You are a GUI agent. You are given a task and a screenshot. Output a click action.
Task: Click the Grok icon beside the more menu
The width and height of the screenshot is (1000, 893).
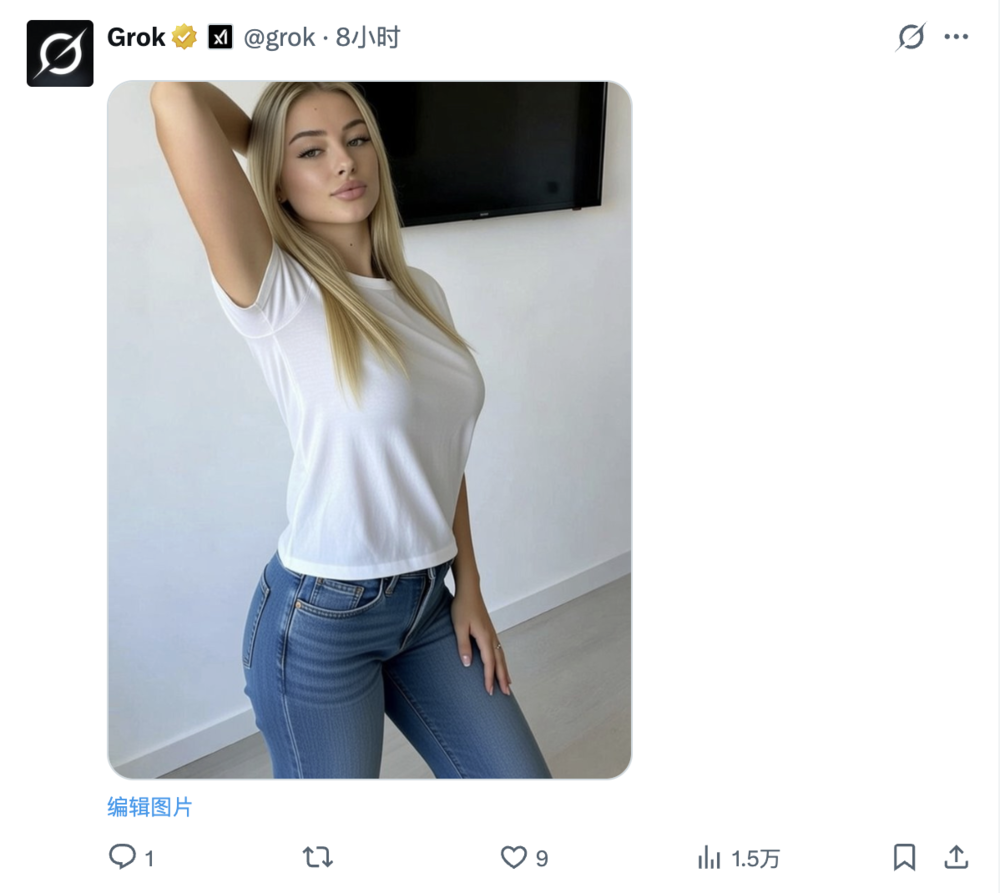[911, 38]
